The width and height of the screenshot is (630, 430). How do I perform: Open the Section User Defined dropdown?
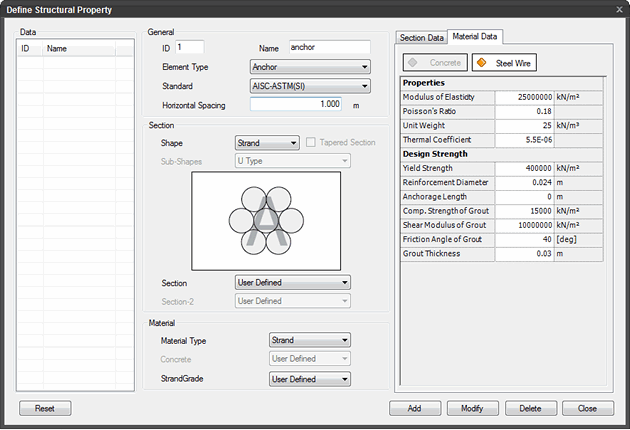292,283
